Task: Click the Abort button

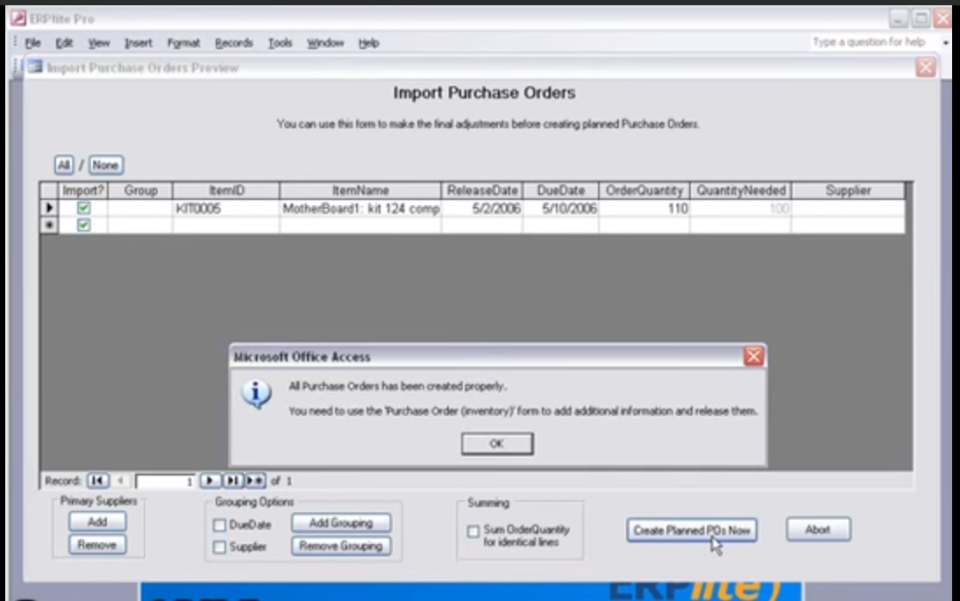Action: (x=818, y=529)
